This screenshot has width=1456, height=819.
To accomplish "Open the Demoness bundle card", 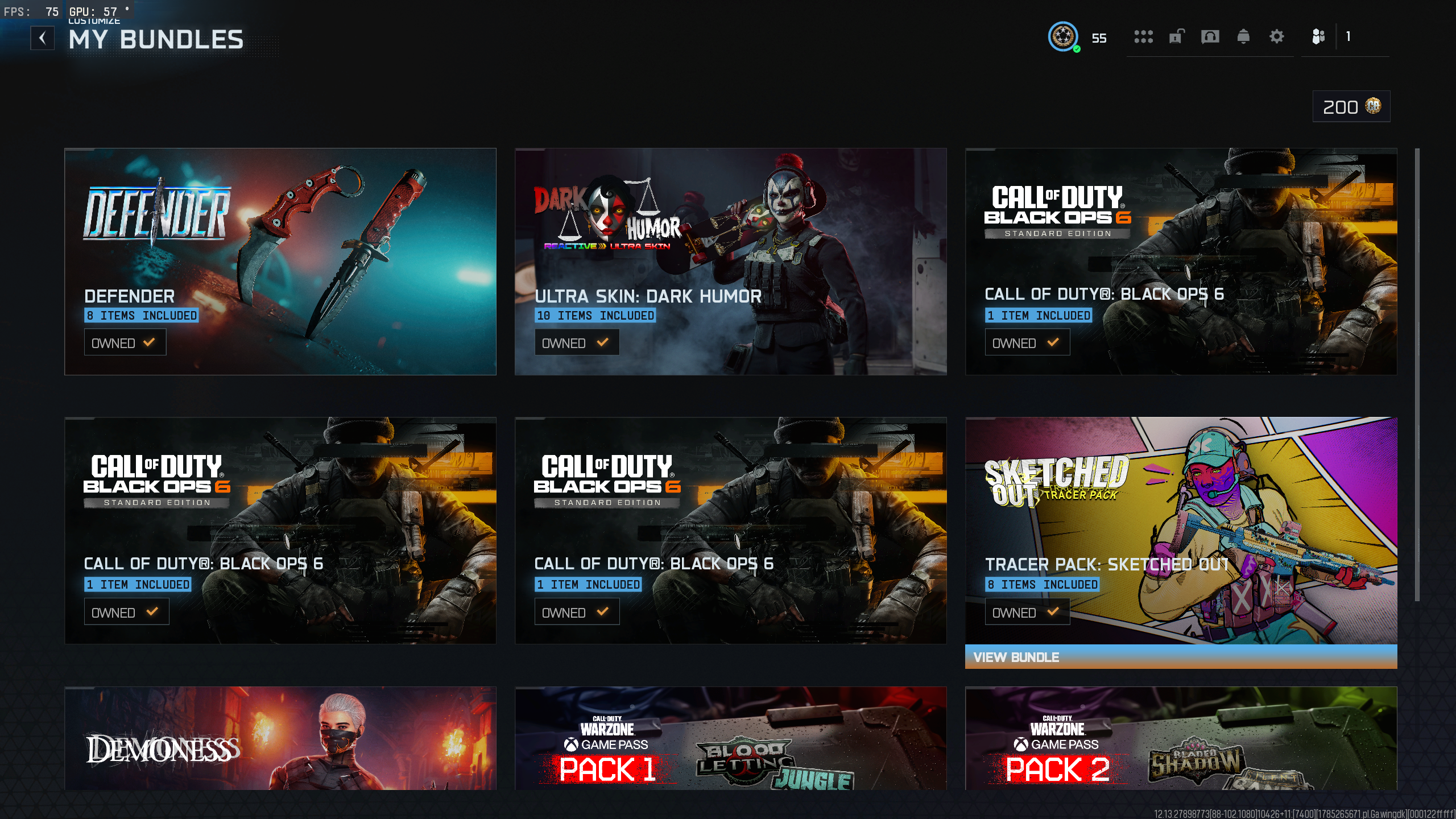I will click(x=280, y=738).
